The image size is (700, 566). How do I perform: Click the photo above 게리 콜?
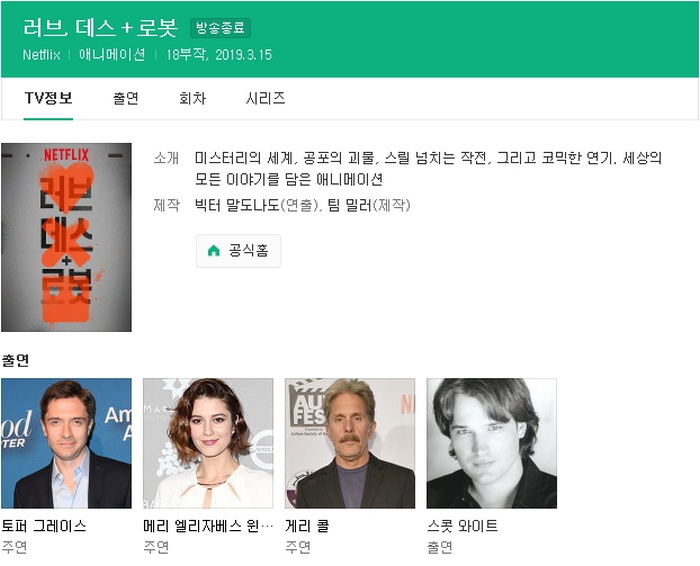pos(350,443)
